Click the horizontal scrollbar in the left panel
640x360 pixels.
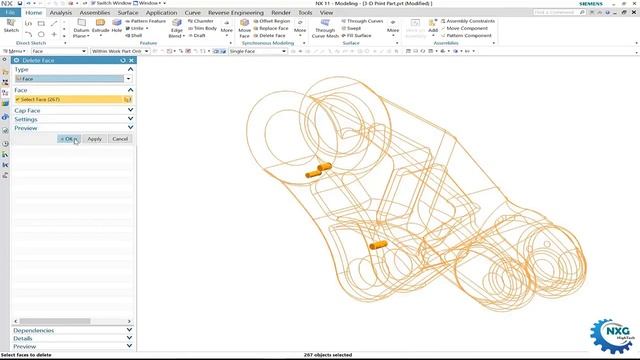coord(55,321)
